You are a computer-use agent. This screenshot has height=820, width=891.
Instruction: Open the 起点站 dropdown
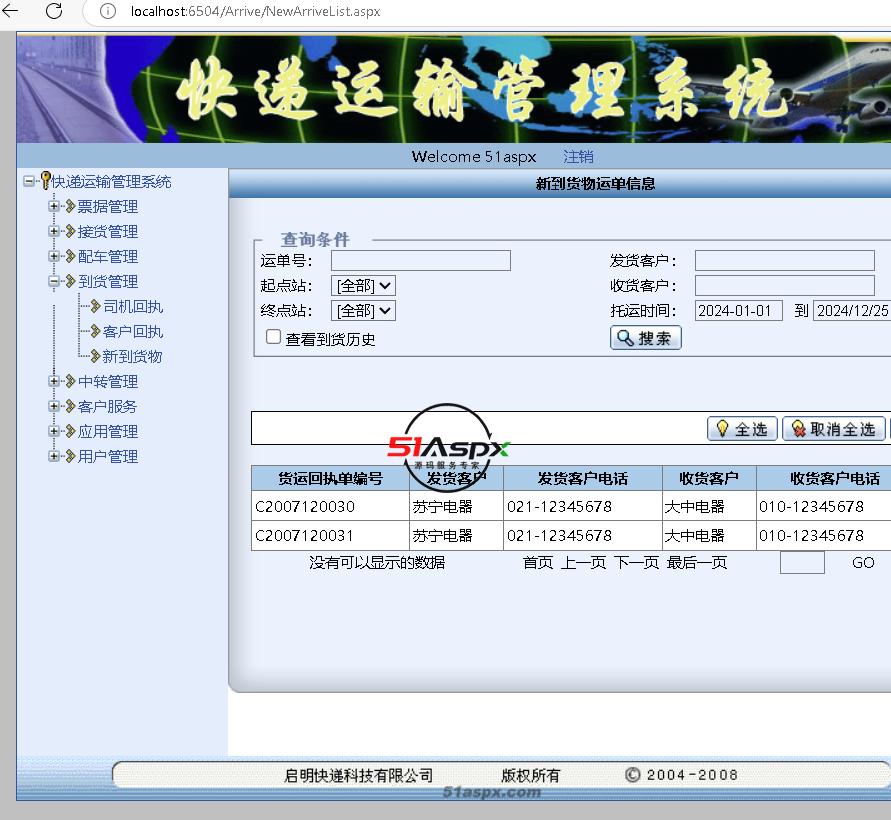pos(363,285)
